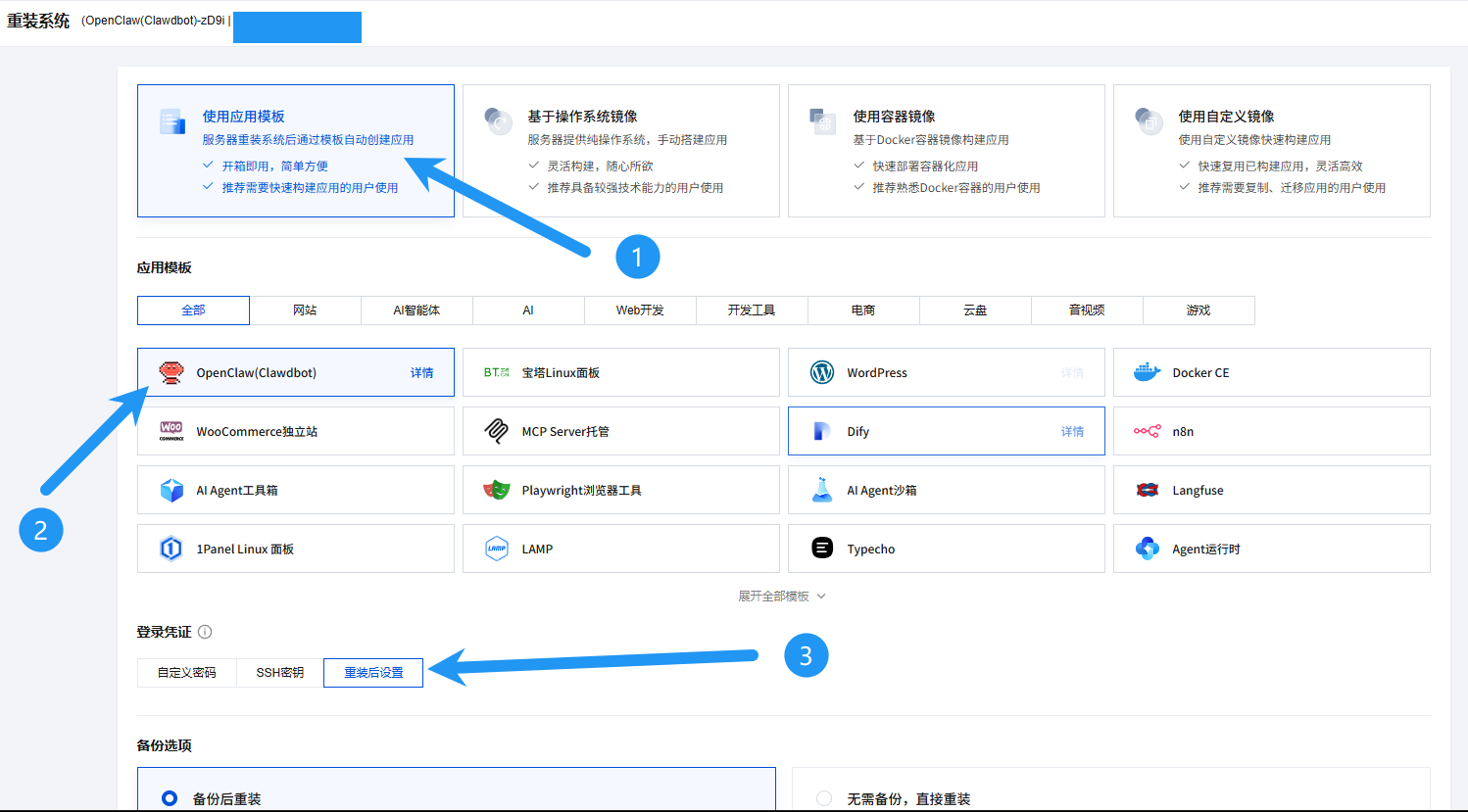Pick the 宝塔Linux面板 BT icon
Screen dimensions: 1468x812
[x=497, y=372]
